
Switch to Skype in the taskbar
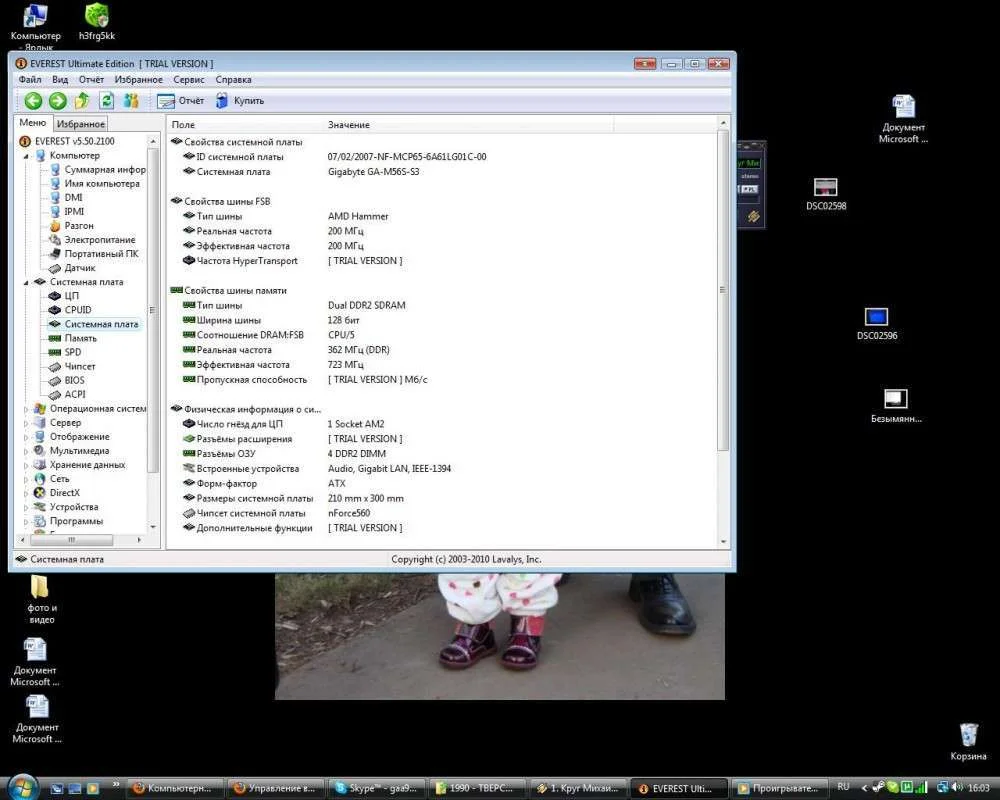click(375, 788)
